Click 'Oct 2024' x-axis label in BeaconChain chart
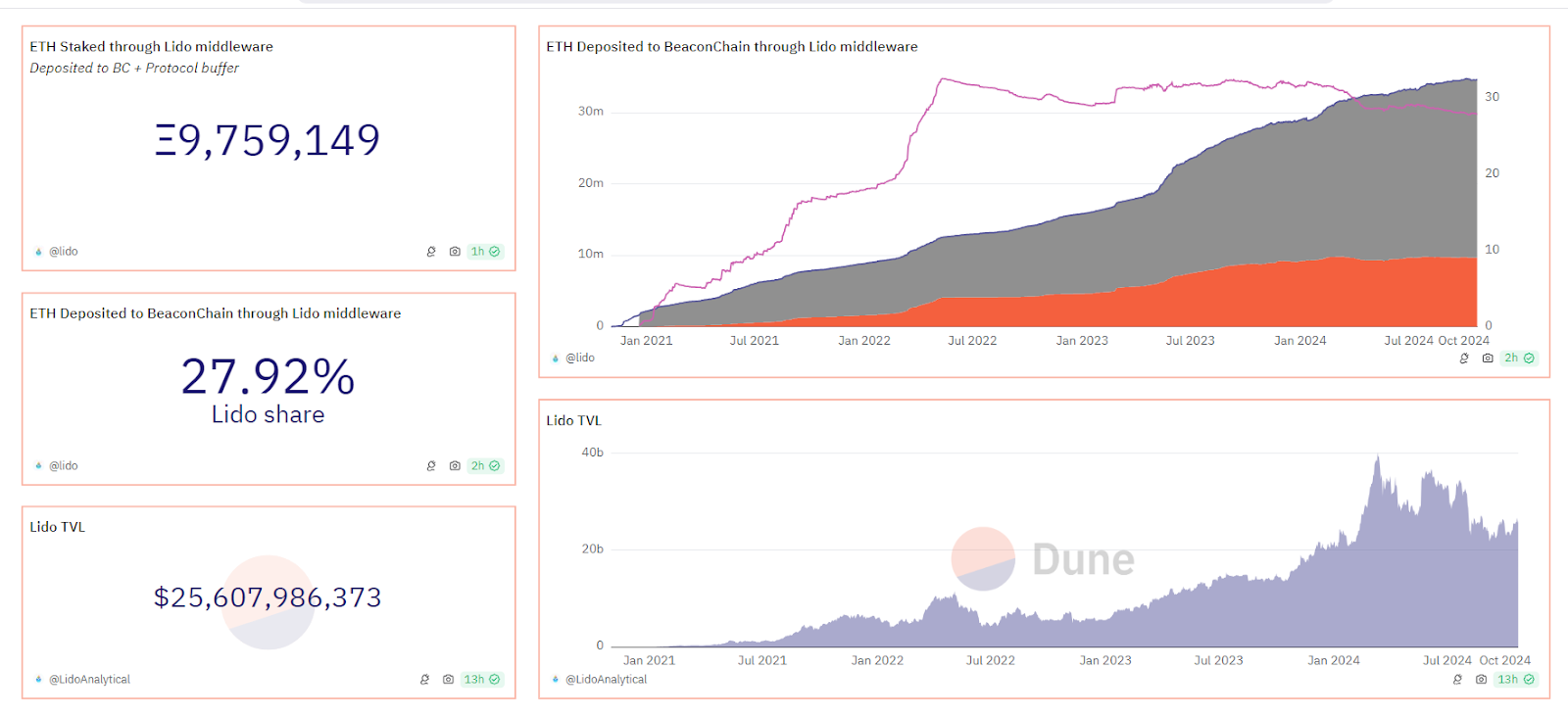Screen dimensions: 1568x716 [x=1463, y=341]
